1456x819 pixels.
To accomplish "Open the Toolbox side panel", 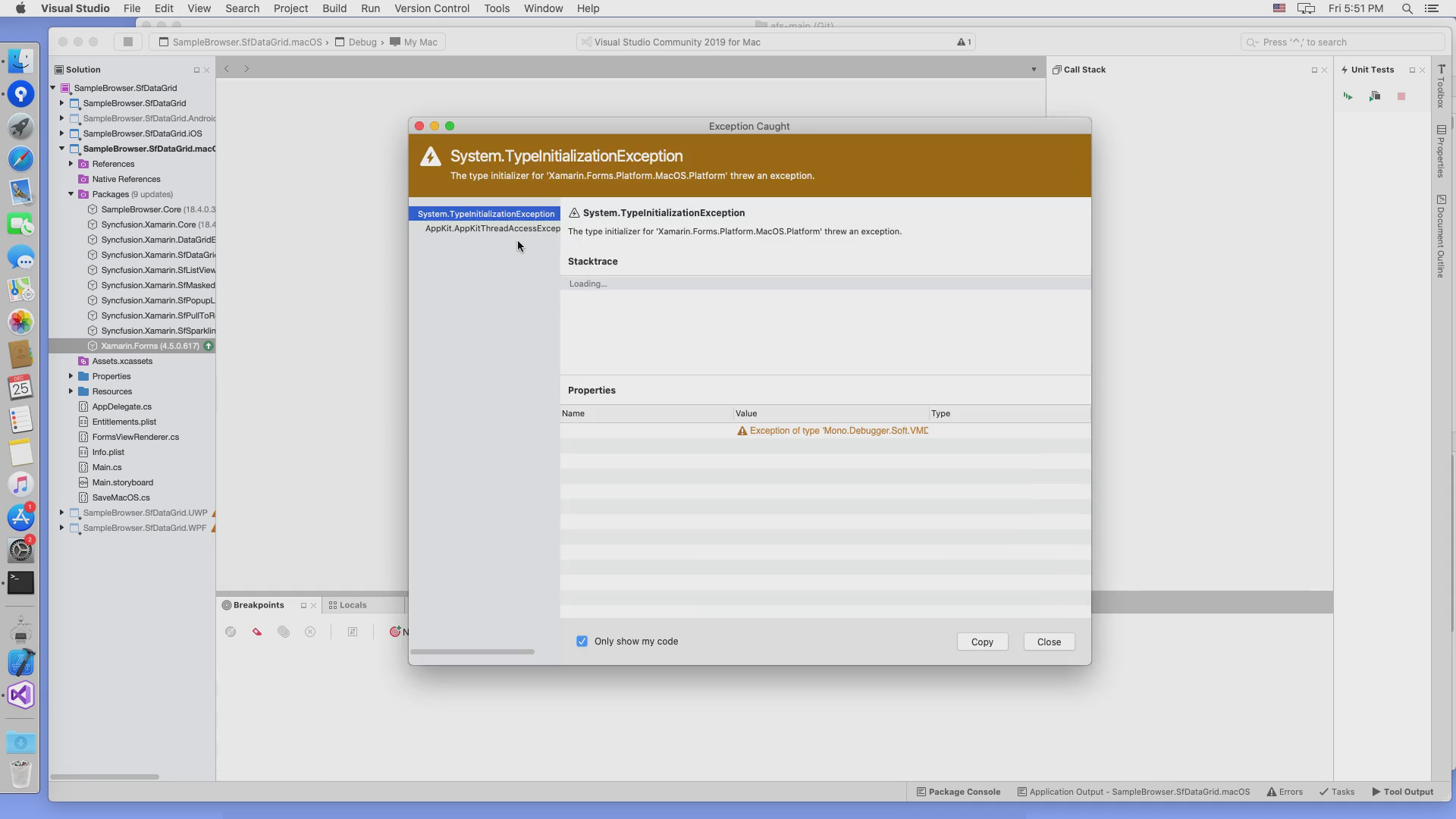I will 1441,86.
